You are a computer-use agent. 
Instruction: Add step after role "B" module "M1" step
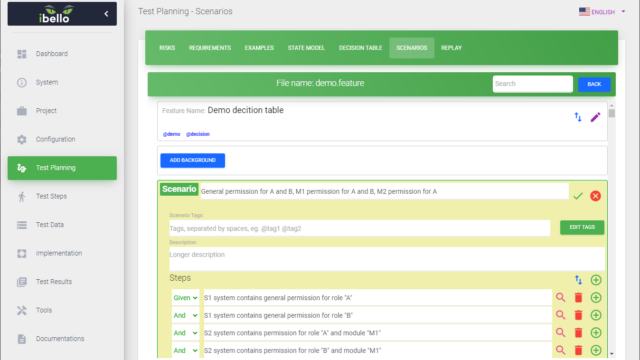point(596,350)
